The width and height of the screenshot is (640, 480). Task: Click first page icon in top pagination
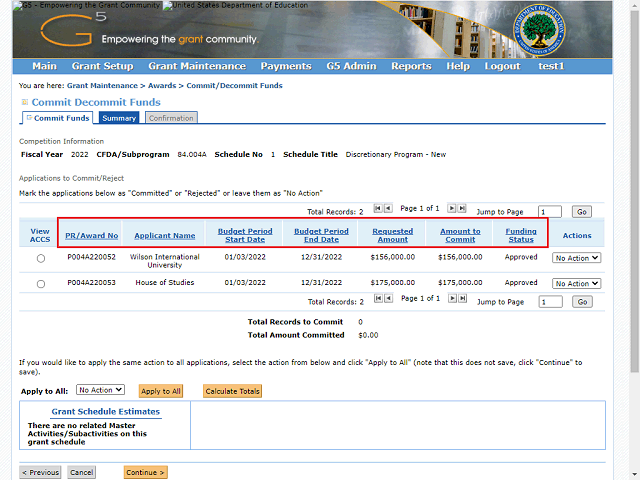[x=378, y=209]
